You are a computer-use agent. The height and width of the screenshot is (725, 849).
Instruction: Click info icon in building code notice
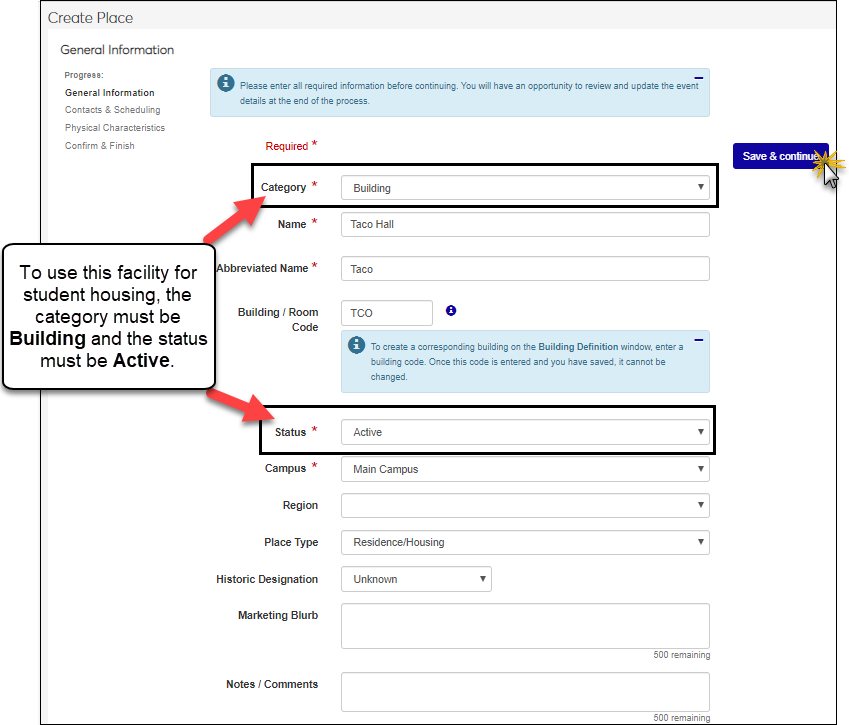356,345
